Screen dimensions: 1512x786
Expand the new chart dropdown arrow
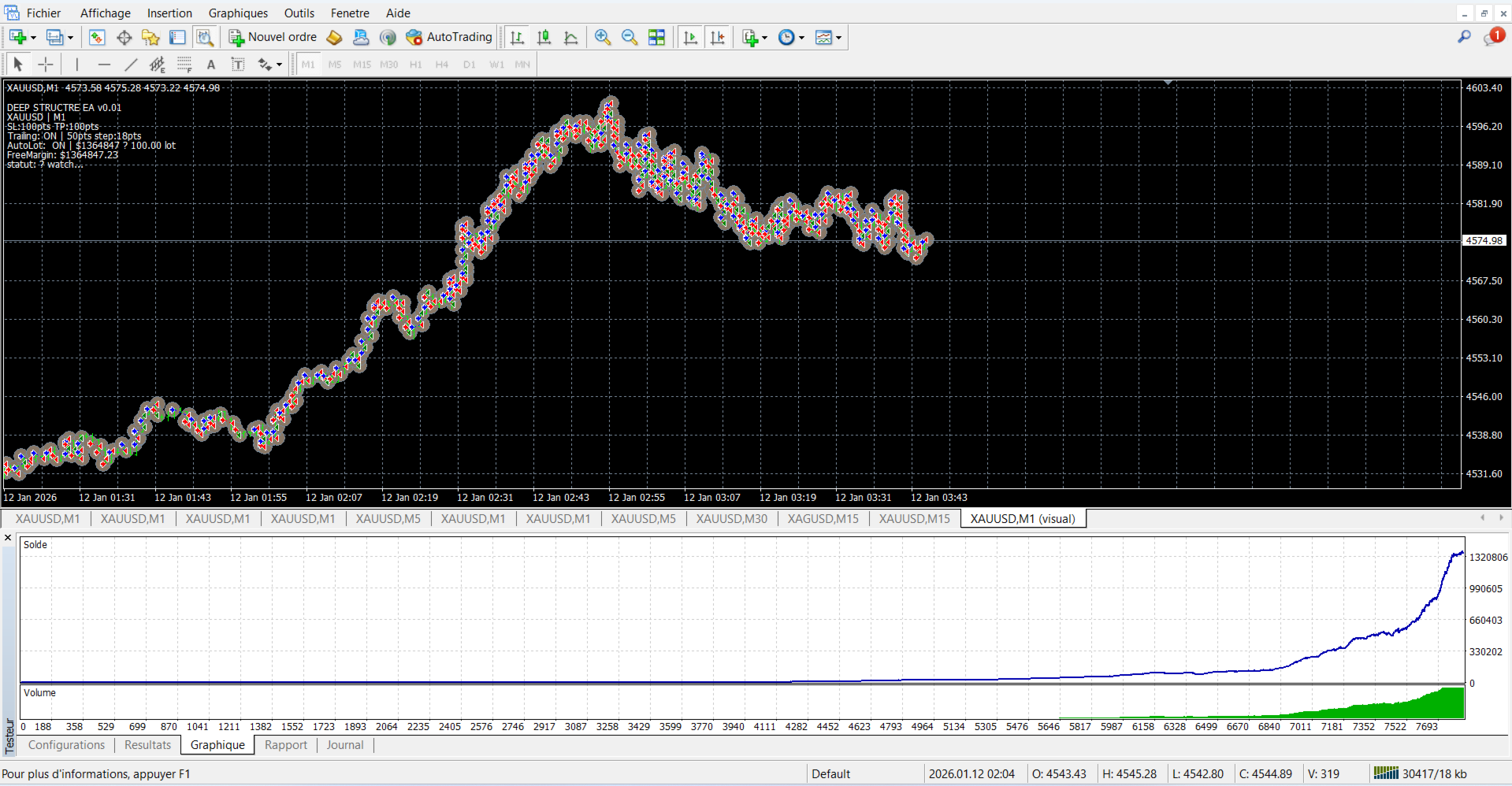(x=33, y=38)
